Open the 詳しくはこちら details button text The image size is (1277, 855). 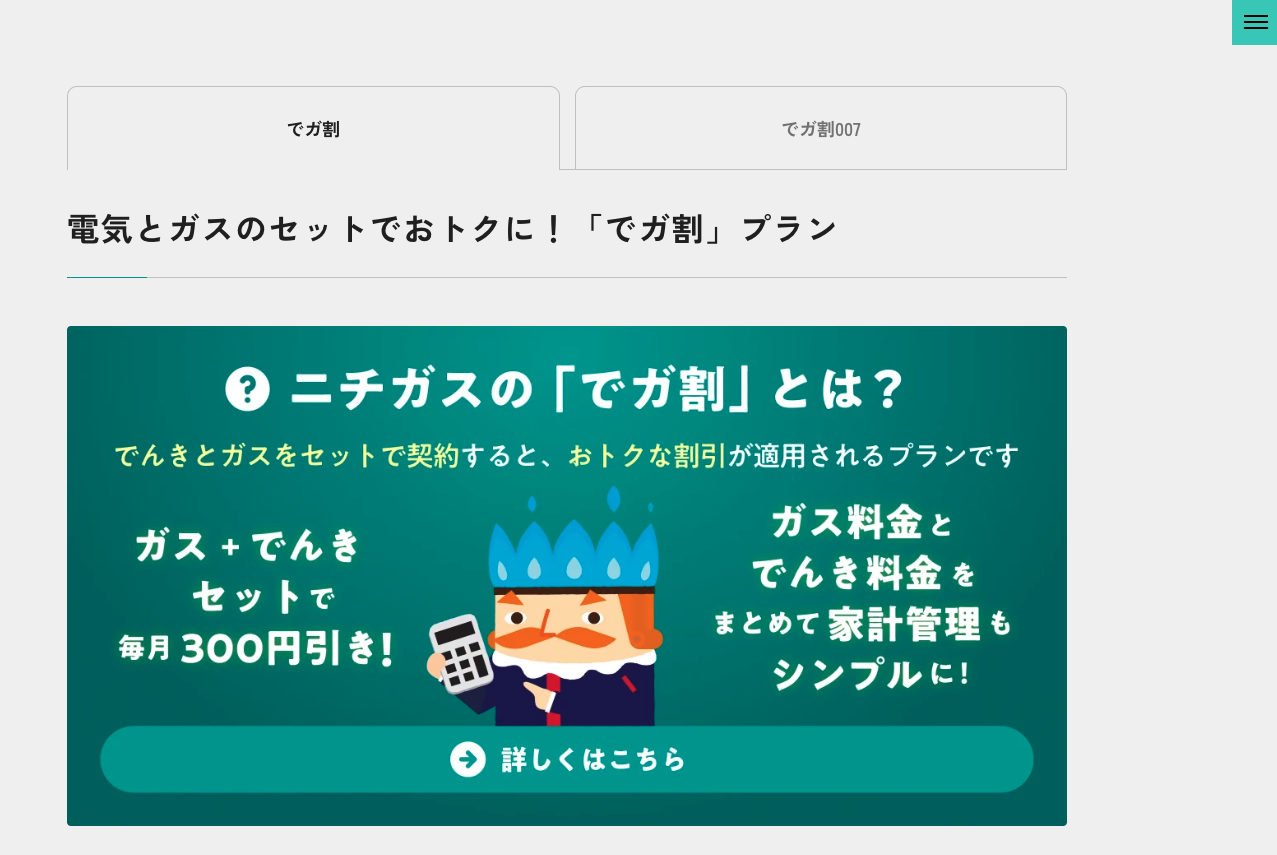click(594, 759)
